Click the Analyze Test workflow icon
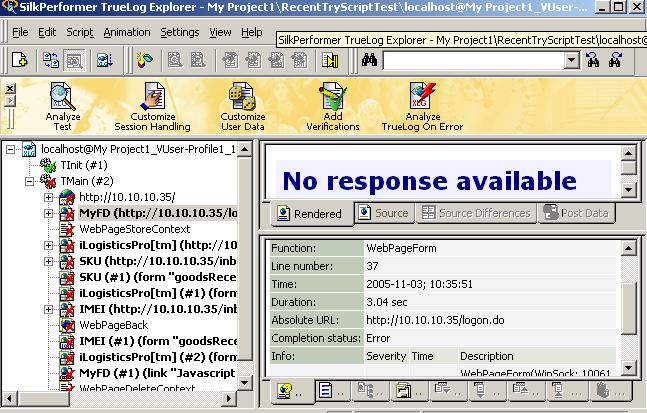Screen dimensions: 647x413 tap(63, 106)
